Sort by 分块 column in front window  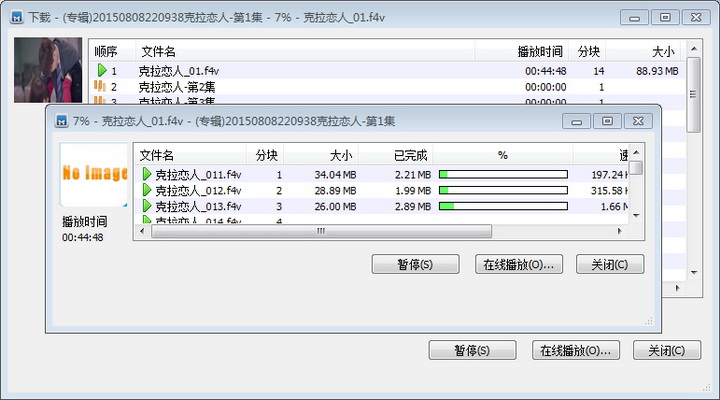(265, 155)
